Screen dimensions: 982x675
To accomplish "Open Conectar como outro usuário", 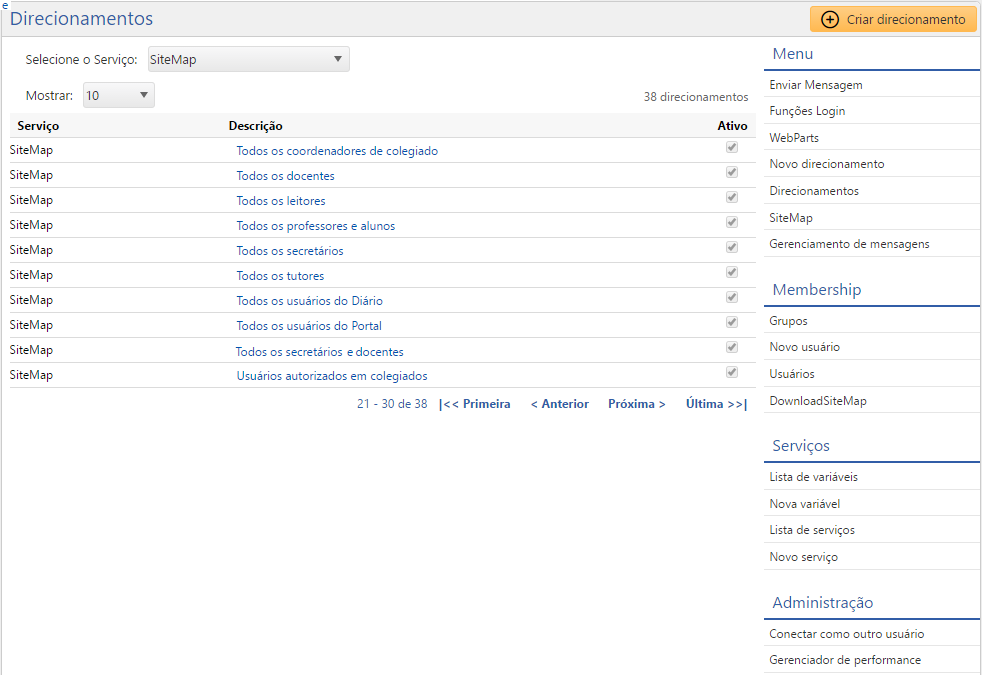I will point(846,634).
